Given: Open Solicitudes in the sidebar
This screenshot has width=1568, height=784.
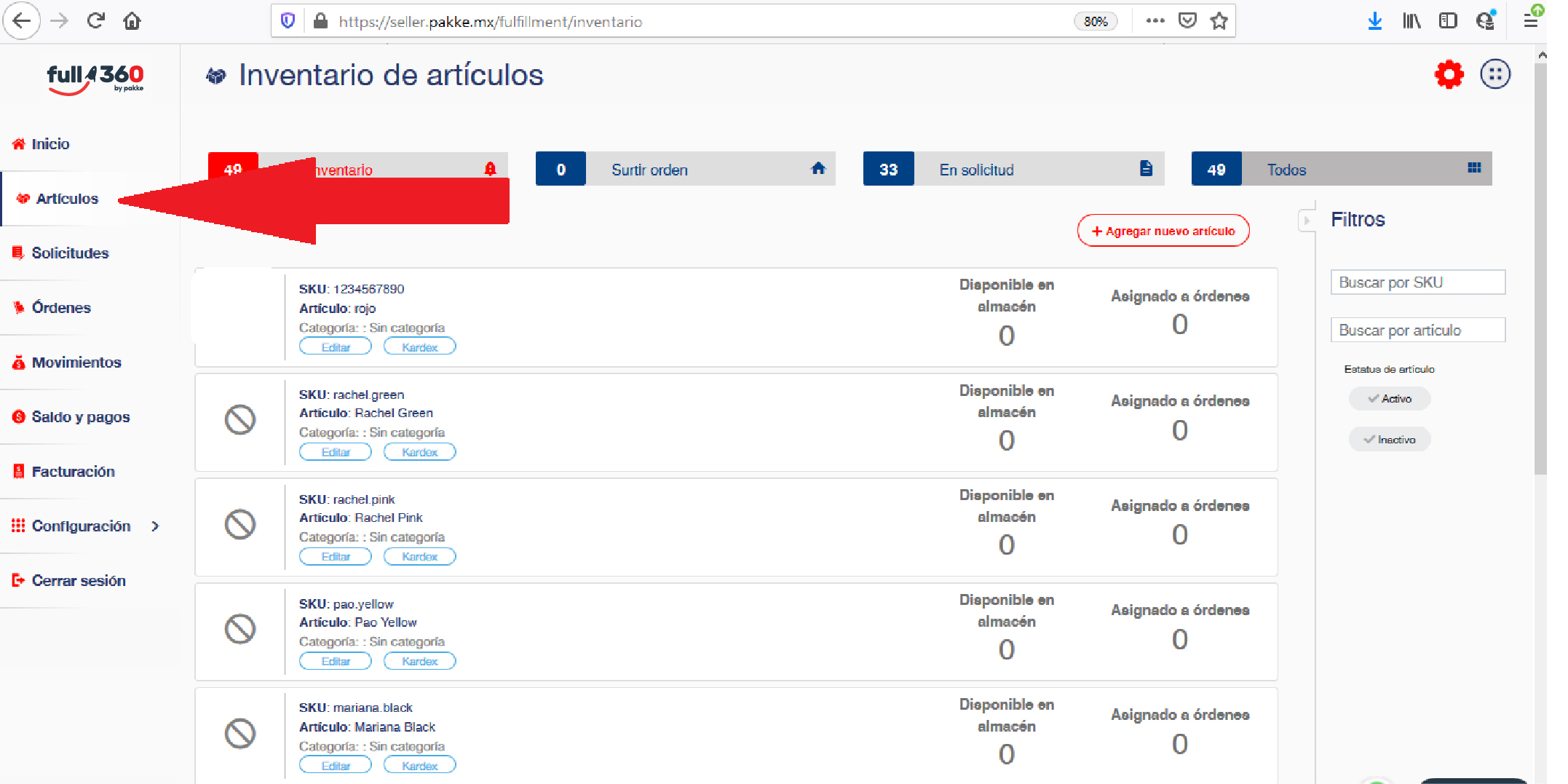Looking at the screenshot, I should [x=70, y=253].
